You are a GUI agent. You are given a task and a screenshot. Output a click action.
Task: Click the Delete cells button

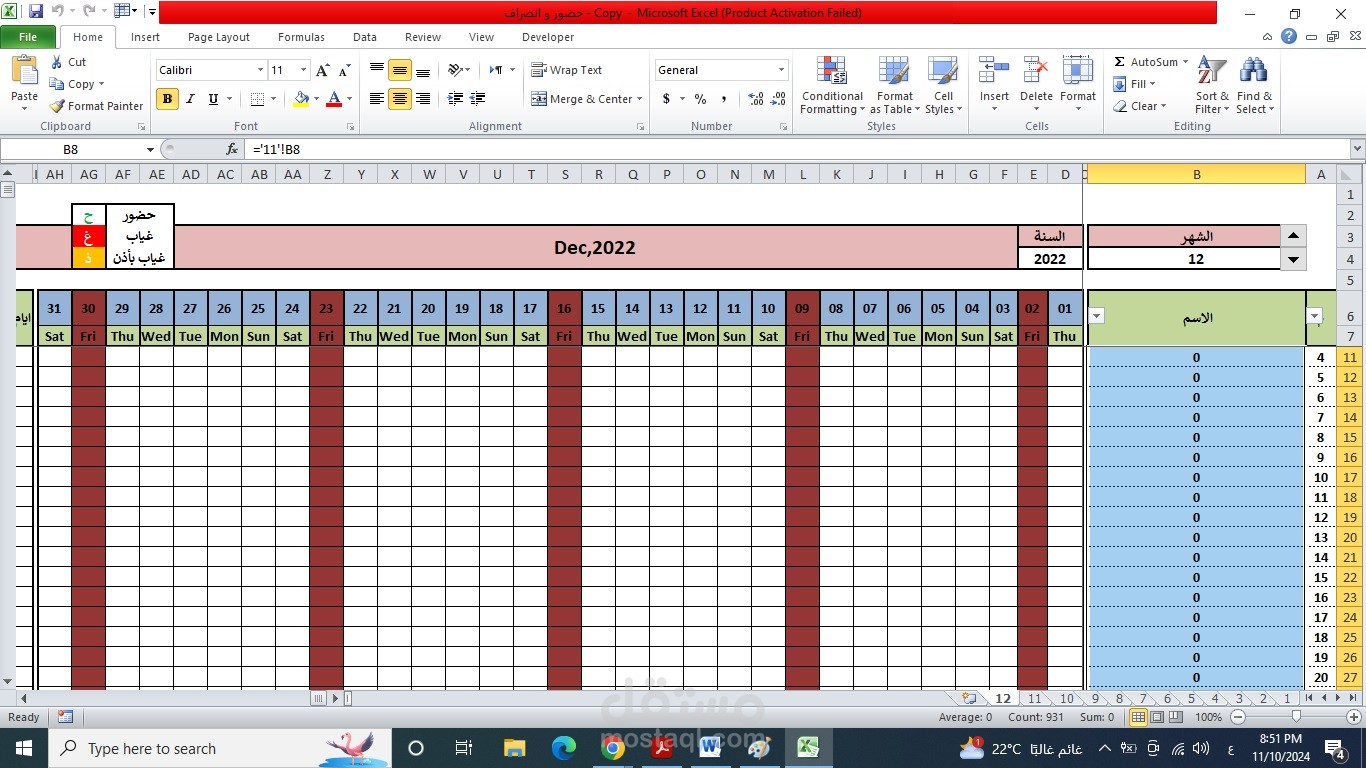(x=1036, y=86)
